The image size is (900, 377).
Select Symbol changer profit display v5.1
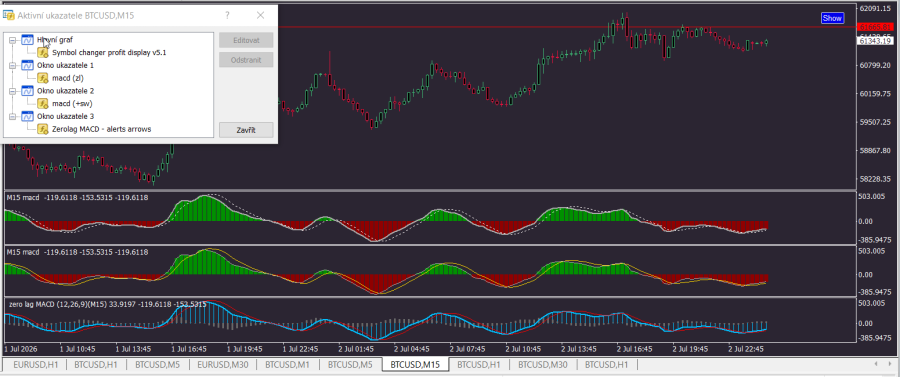click(109, 53)
